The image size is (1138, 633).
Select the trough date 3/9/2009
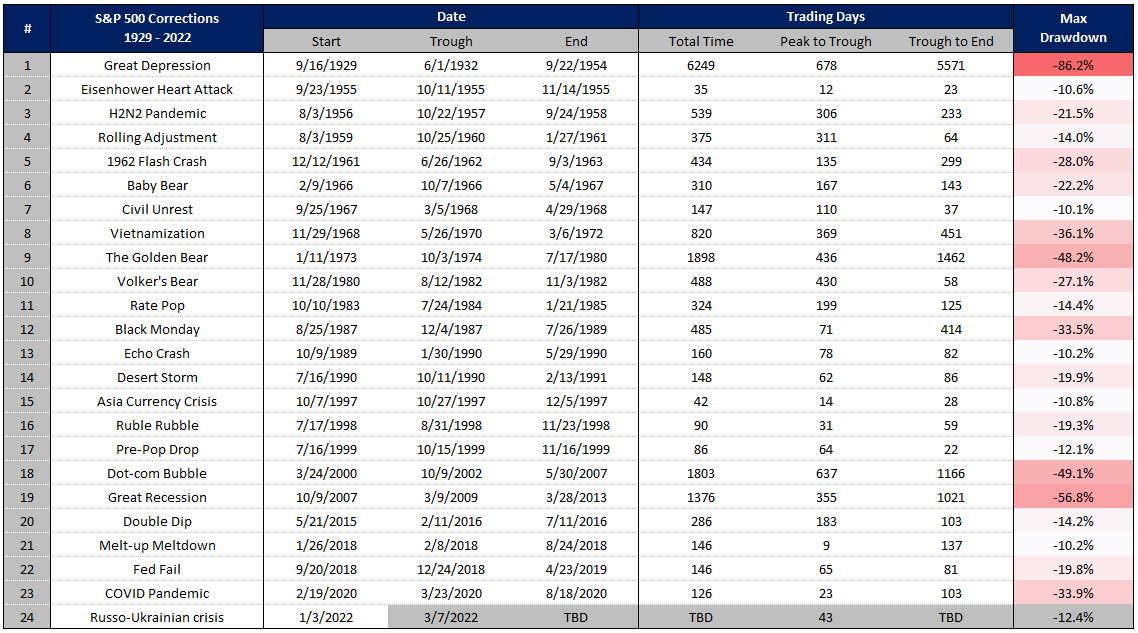[x=451, y=497]
